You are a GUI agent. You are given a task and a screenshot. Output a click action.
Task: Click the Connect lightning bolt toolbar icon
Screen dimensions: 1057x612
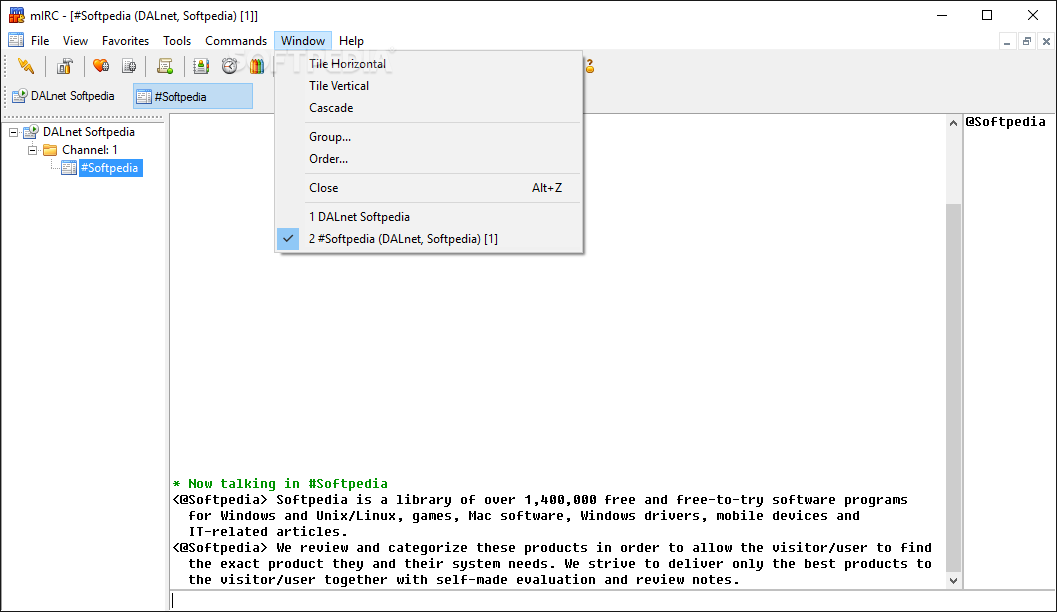pyautogui.click(x=26, y=66)
